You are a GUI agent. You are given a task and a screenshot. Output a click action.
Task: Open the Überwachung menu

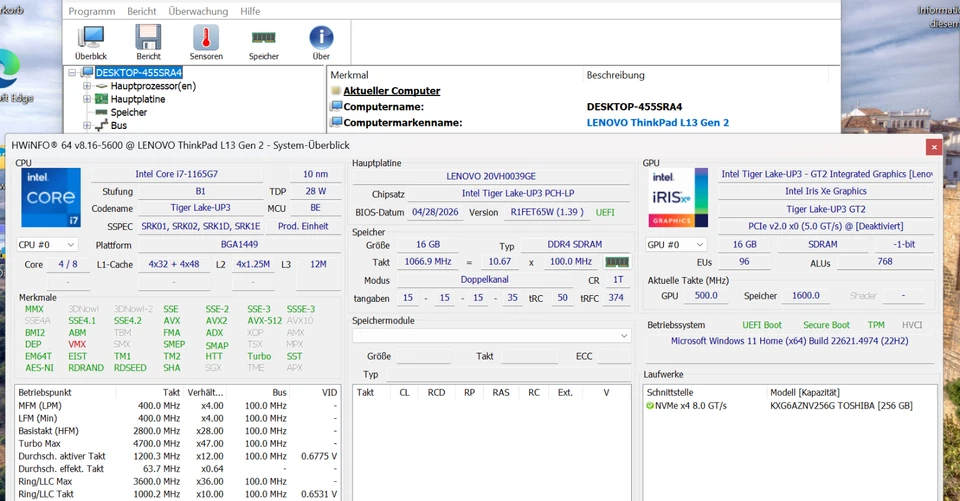(198, 11)
